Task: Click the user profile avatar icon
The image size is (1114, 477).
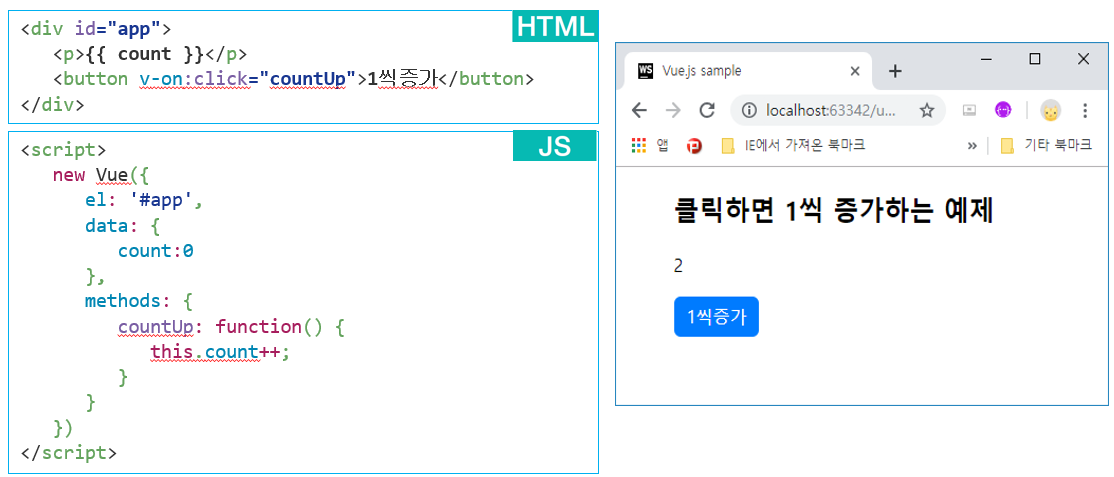Action: 1050,110
